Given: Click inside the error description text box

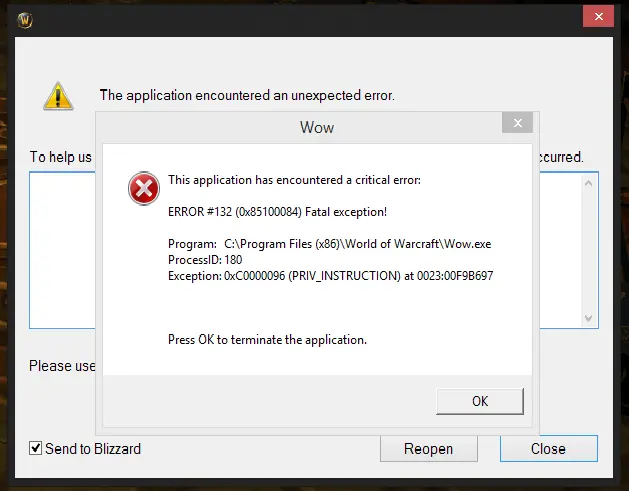Looking at the screenshot, I should point(62,250).
